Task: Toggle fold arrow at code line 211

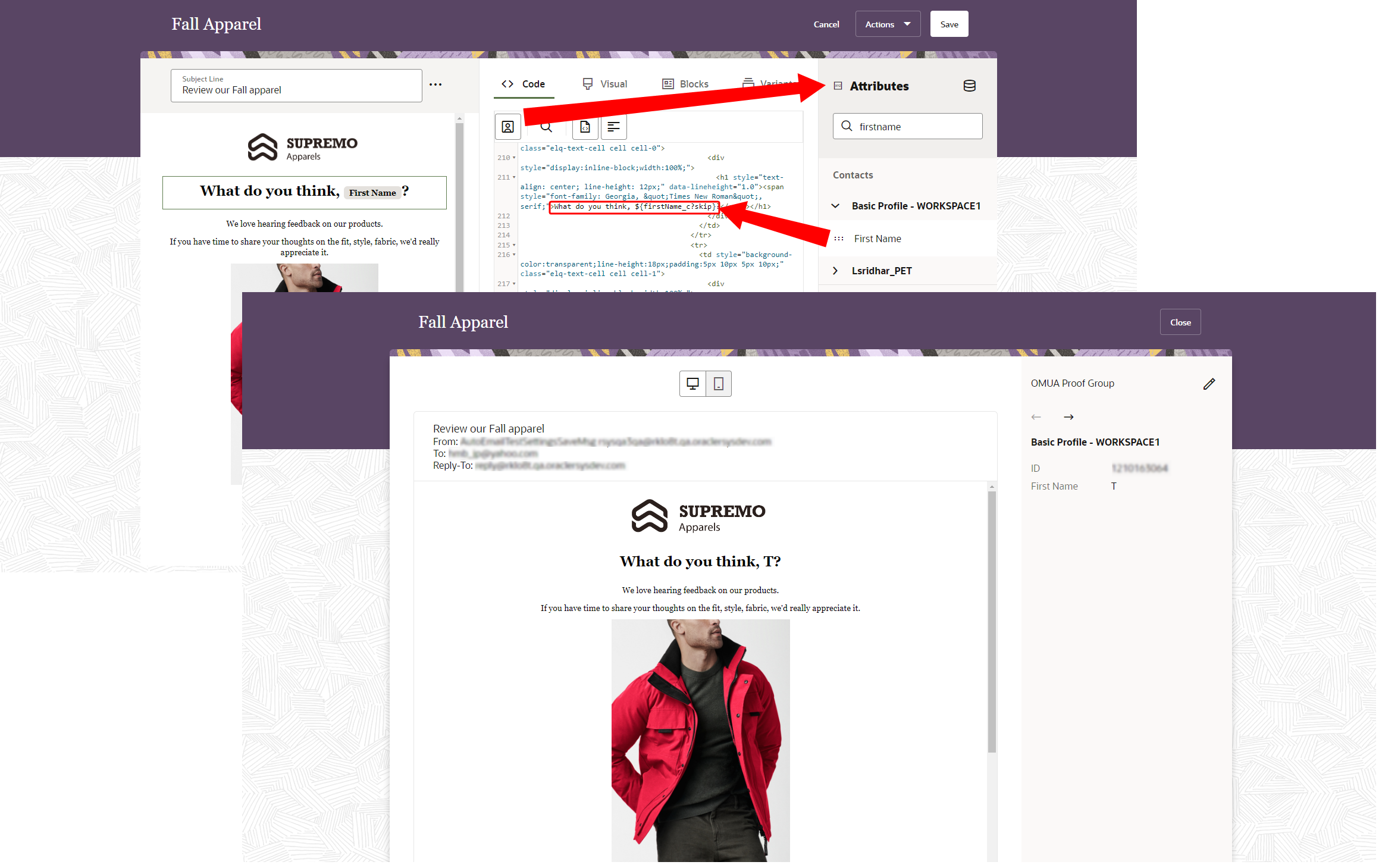Action: coord(514,177)
